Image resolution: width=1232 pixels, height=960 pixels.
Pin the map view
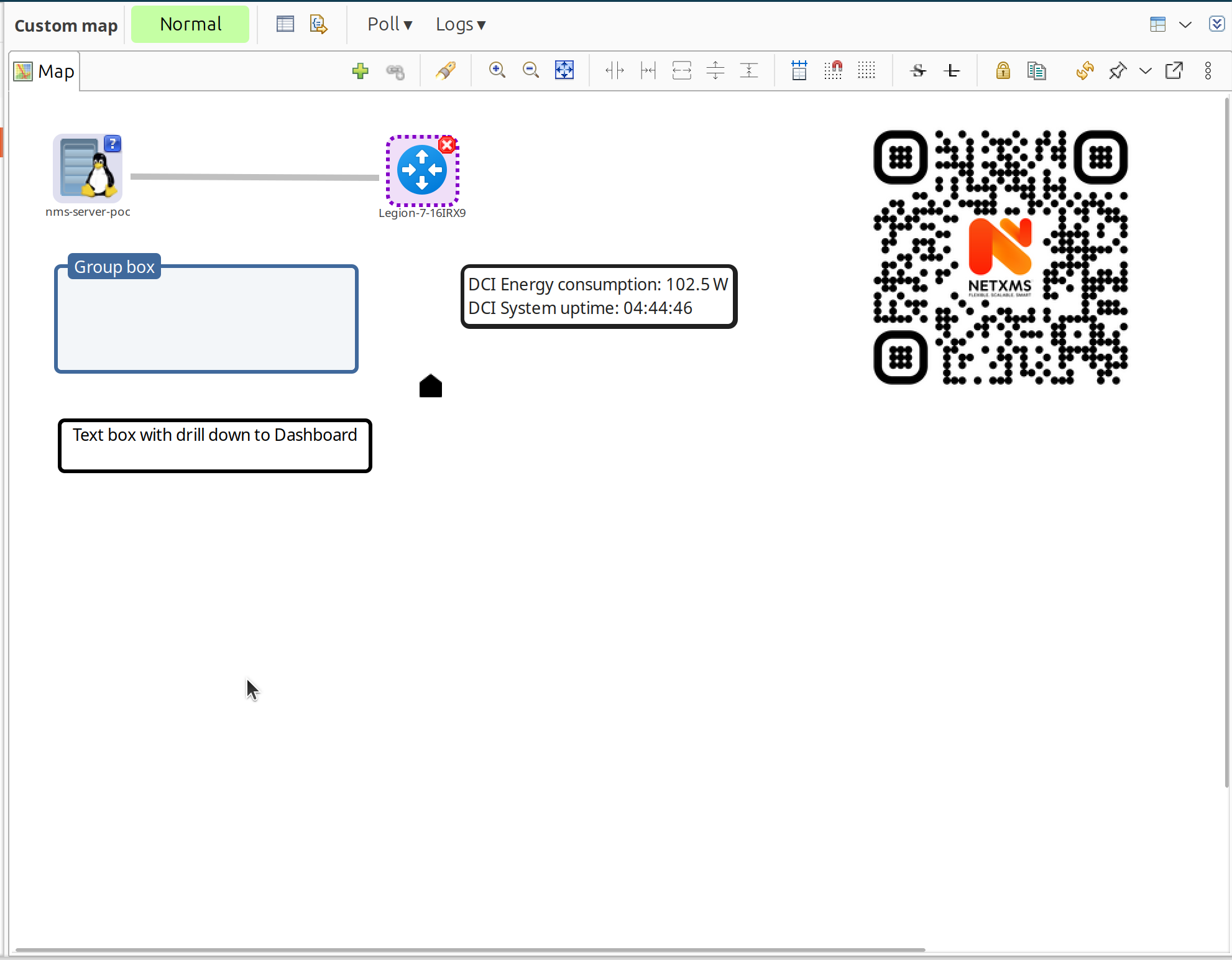[1118, 70]
